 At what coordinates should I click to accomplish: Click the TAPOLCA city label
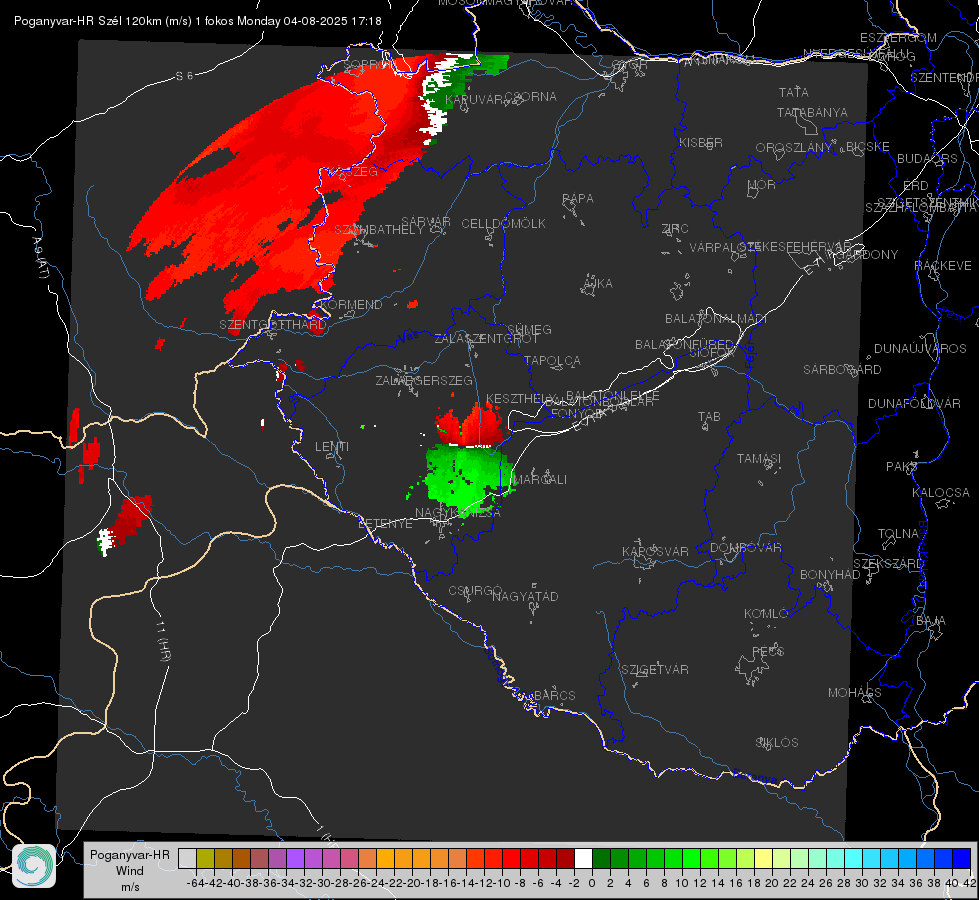(x=552, y=360)
